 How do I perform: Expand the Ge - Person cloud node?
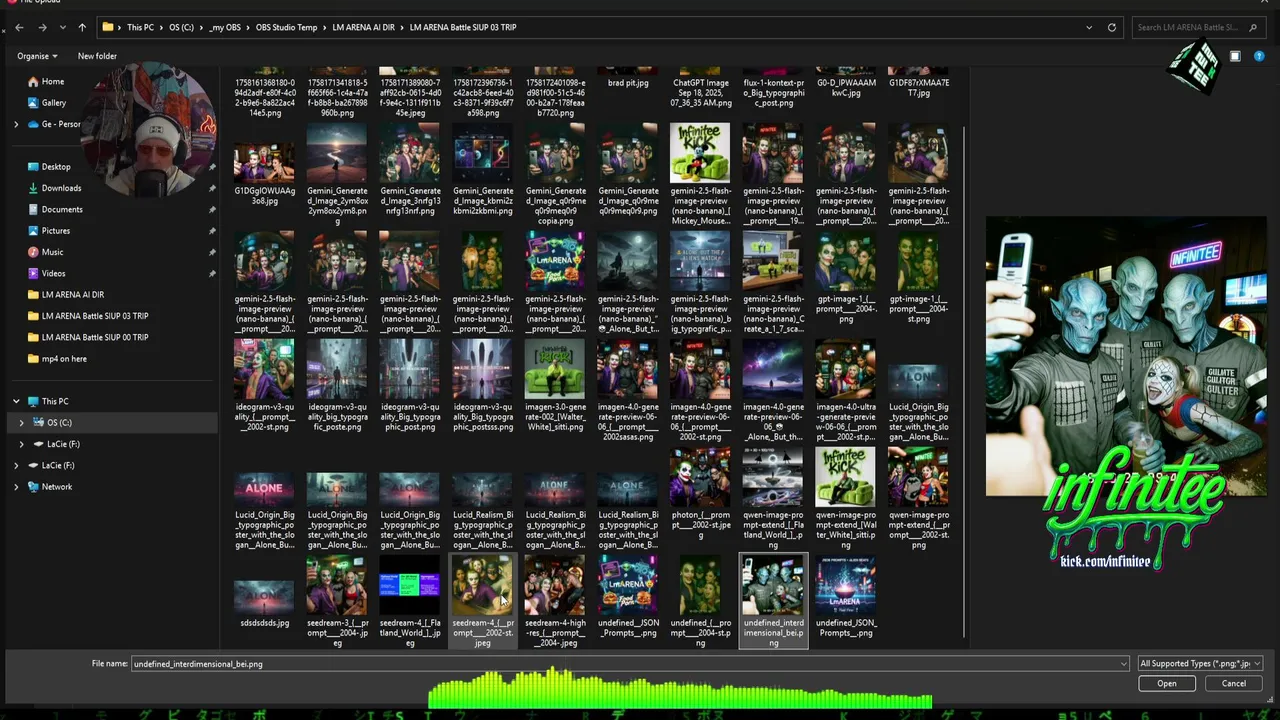(x=16, y=124)
